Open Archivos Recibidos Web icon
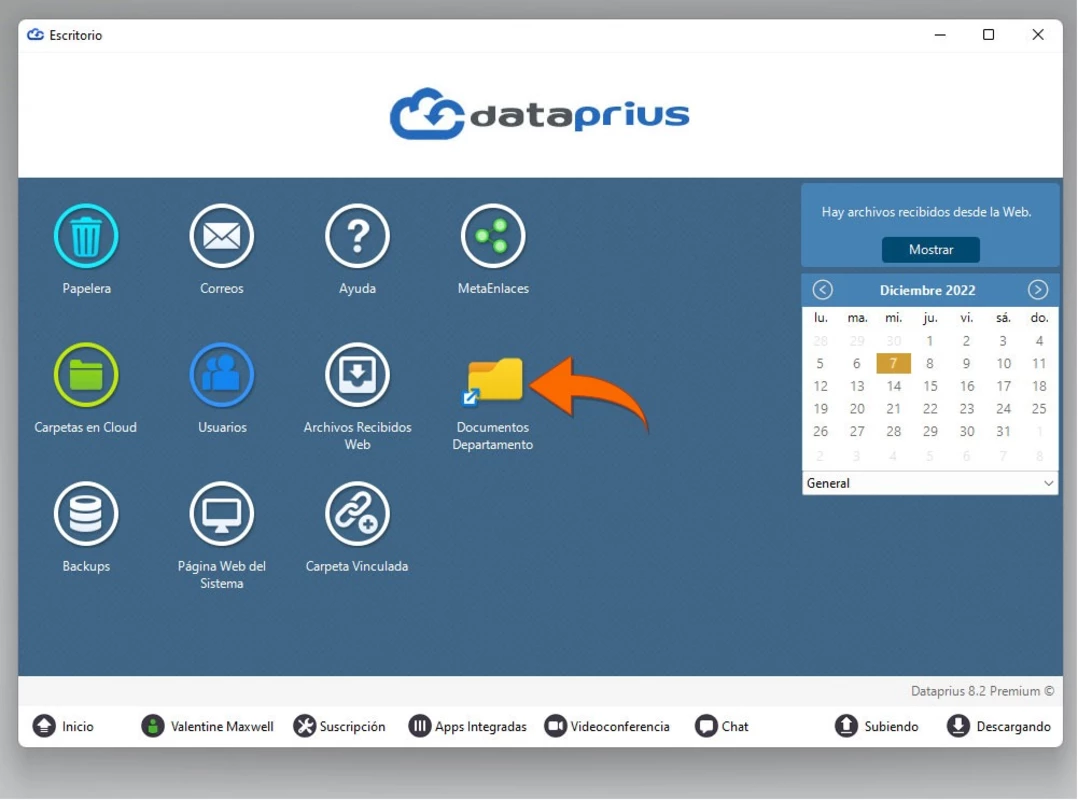The width and height of the screenshot is (1078, 800). click(358, 375)
